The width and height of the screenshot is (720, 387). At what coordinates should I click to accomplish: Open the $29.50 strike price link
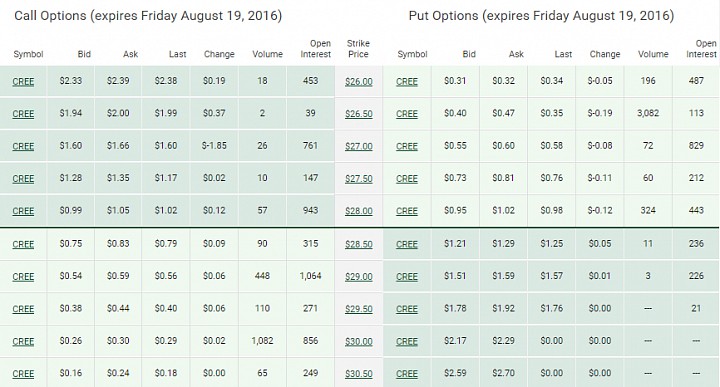click(359, 309)
